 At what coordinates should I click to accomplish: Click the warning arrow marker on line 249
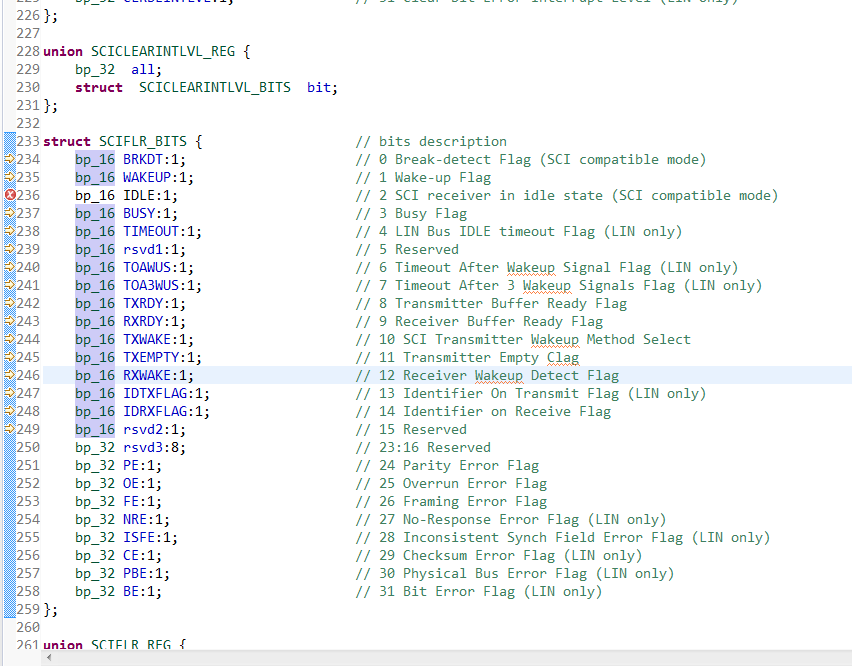pyautogui.click(x=10, y=429)
